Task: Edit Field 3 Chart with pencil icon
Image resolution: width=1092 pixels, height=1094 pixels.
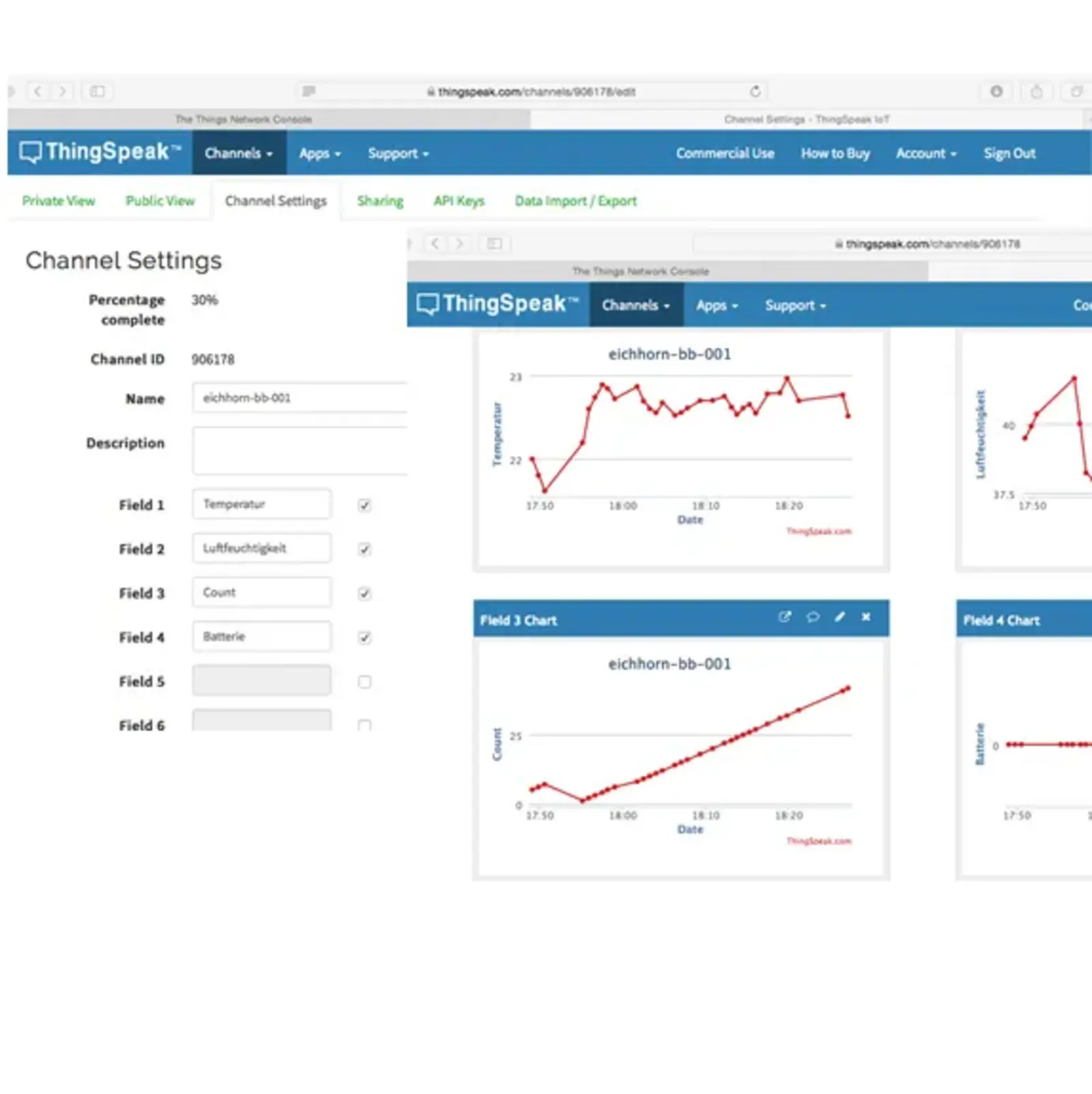Action: click(x=839, y=617)
